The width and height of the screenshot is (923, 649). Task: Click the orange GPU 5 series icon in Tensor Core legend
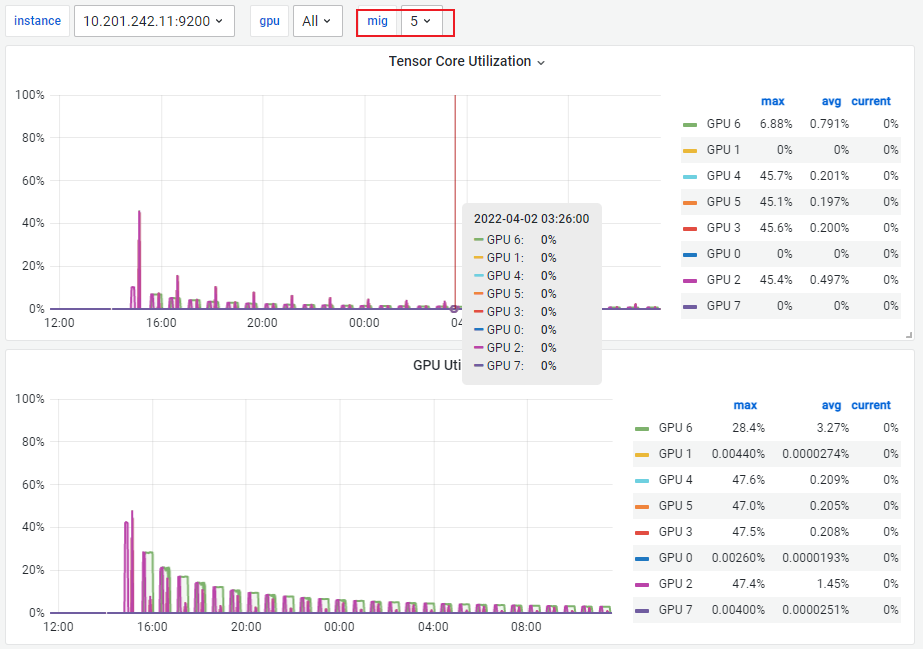(691, 202)
